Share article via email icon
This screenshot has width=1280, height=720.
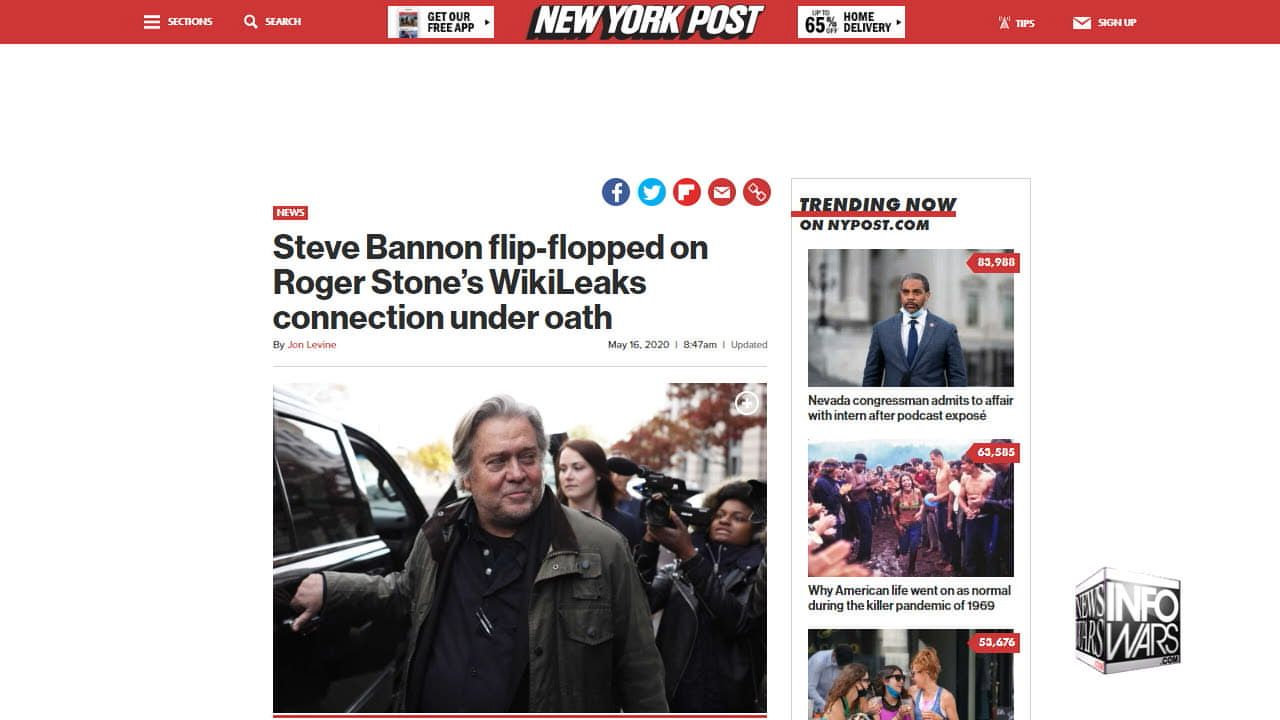pyautogui.click(x=722, y=192)
